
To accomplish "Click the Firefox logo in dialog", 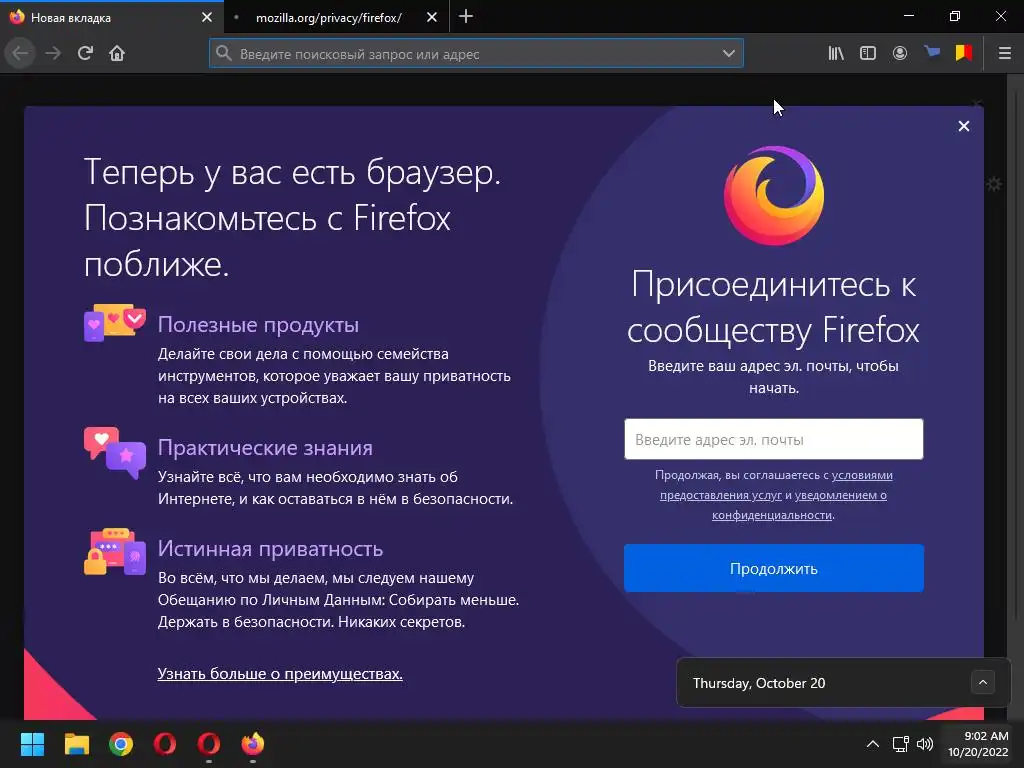I will pyautogui.click(x=774, y=195).
